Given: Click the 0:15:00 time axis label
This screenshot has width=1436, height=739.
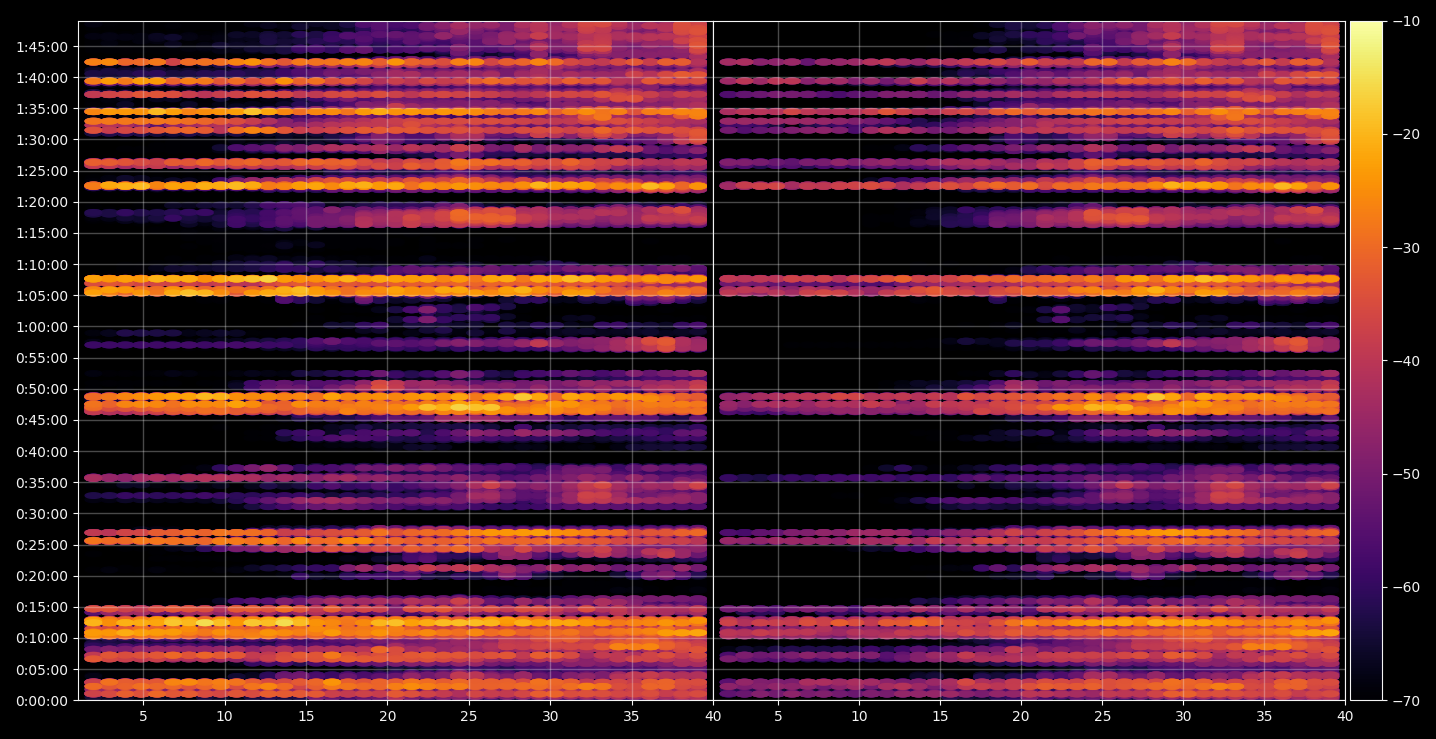Looking at the screenshot, I should (x=42, y=607).
